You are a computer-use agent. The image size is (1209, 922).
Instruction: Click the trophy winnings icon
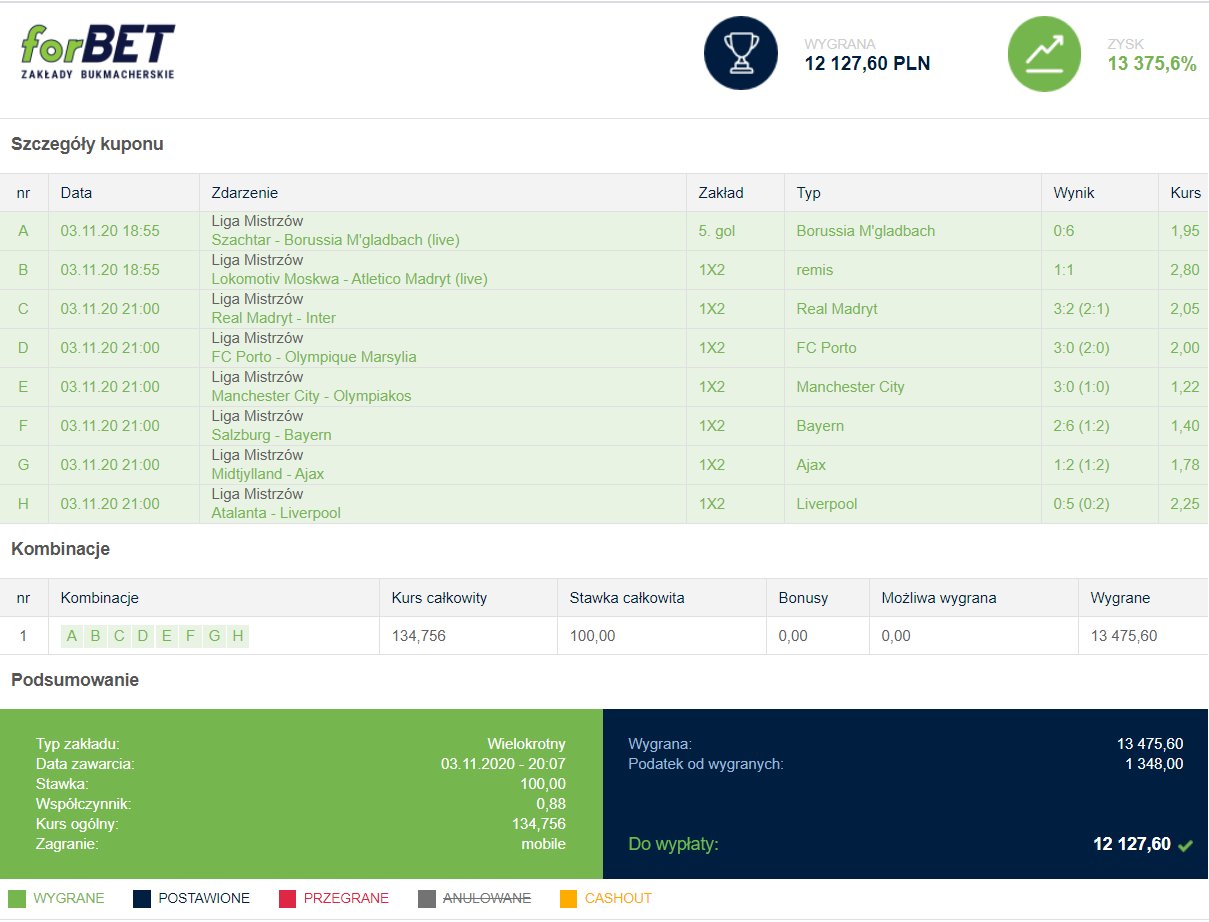[740, 54]
